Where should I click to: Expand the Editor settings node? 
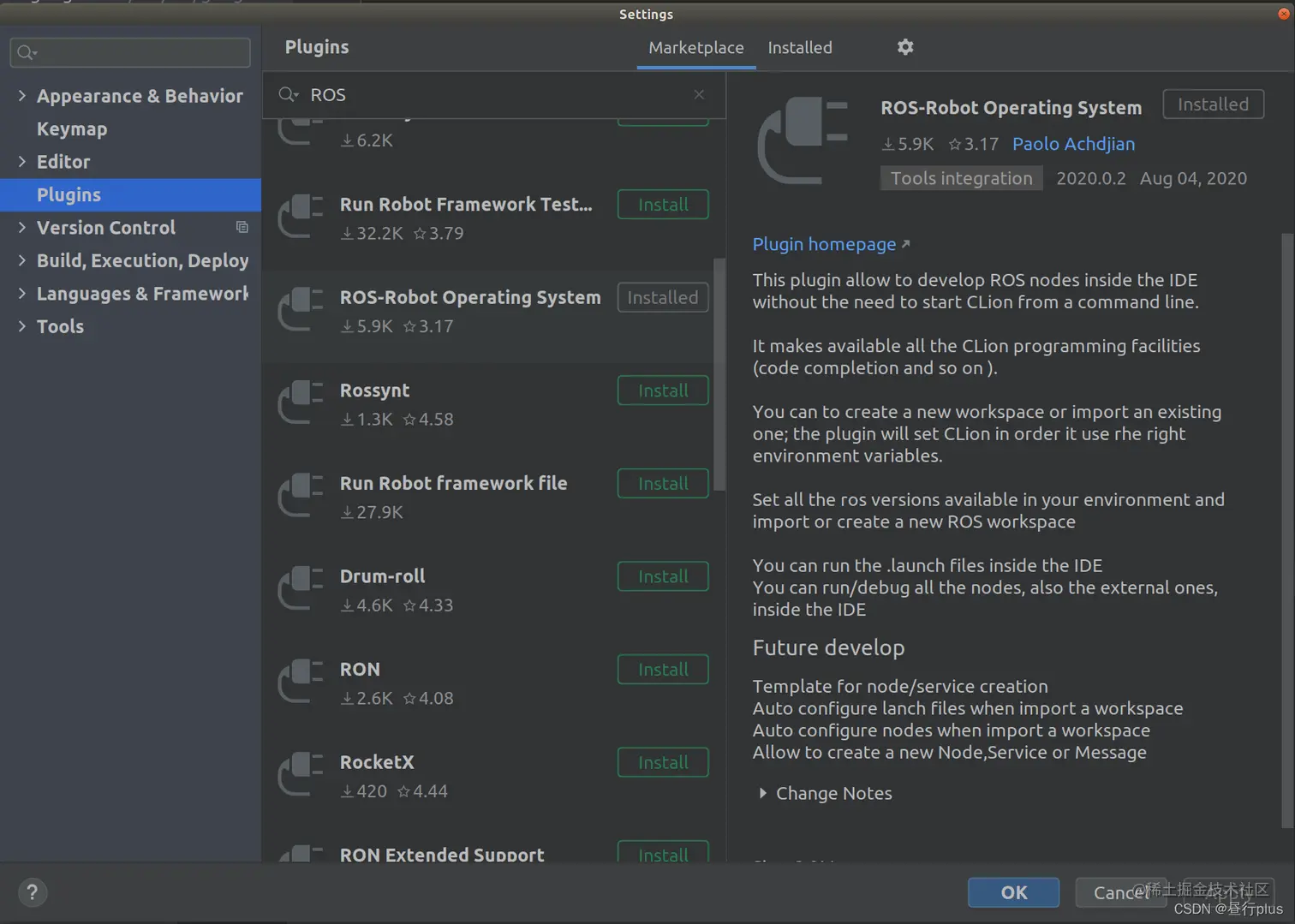pyautogui.click(x=21, y=161)
